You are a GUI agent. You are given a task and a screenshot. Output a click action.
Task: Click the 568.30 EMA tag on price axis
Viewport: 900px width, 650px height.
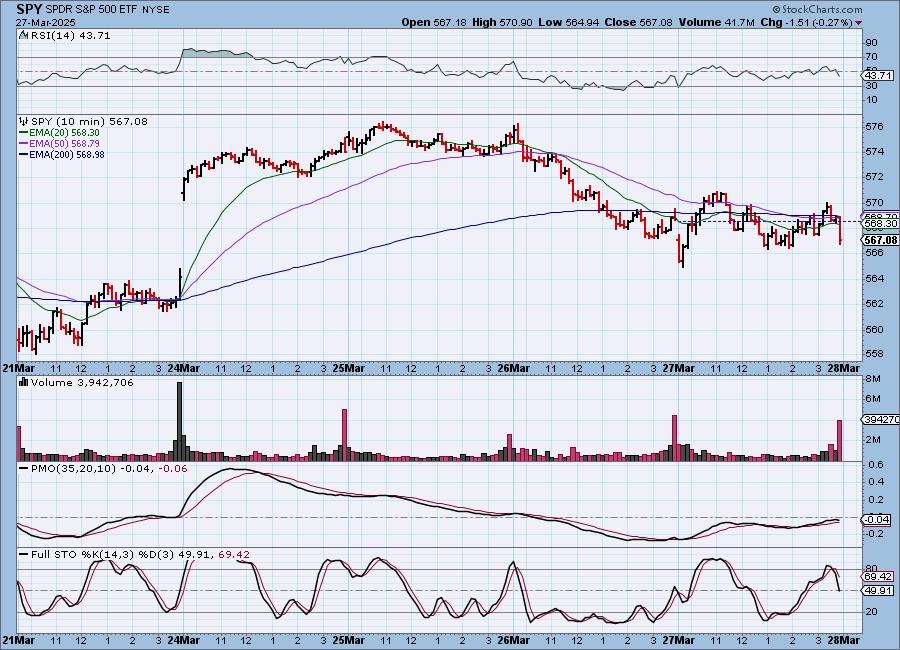point(880,223)
